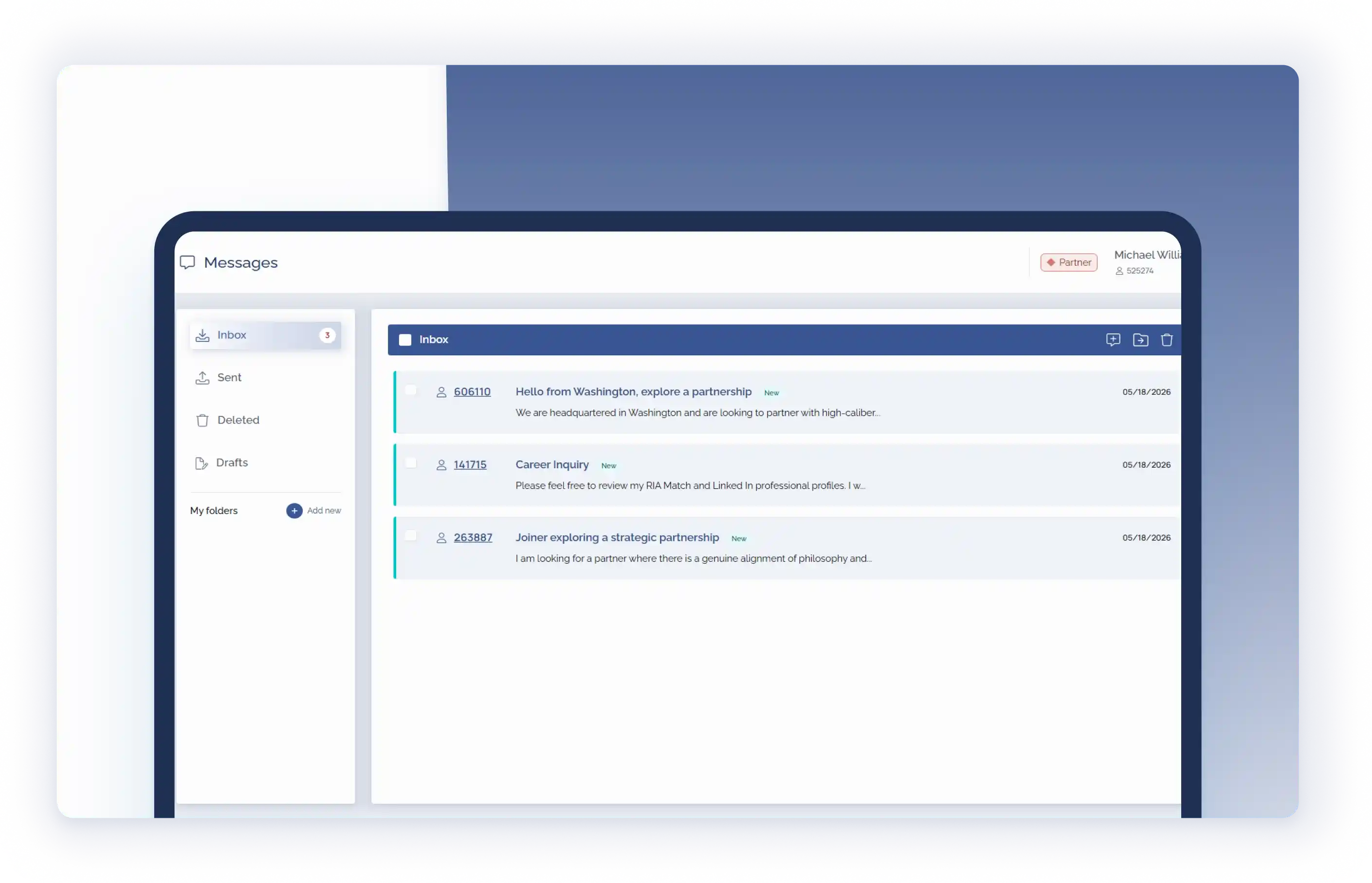1372x883 pixels.
Task: Click preview text 'We are headquartered in Washington'
Action: (698, 413)
